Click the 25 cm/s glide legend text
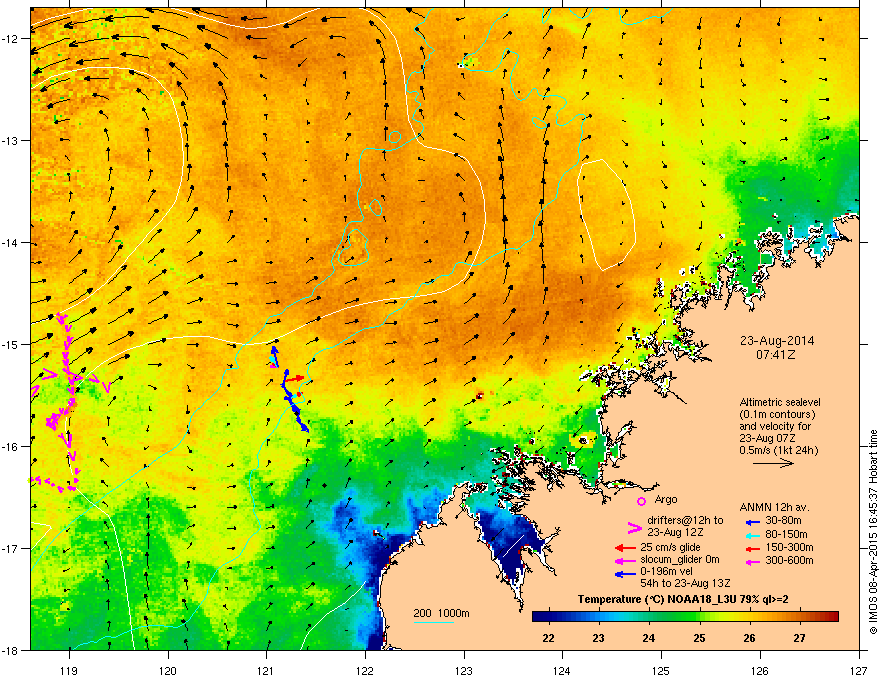Viewport: 880px width, 680px height. 670,547
